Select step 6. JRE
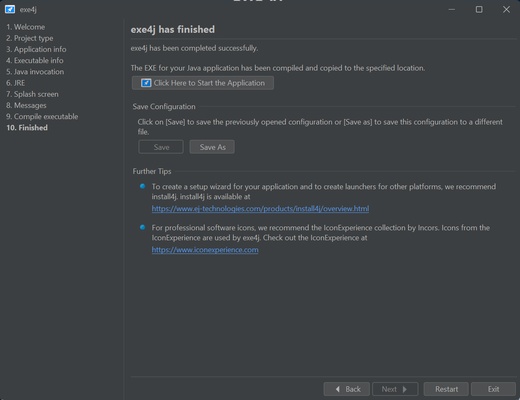The height and width of the screenshot is (400, 520). pyautogui.click(x=16, y=83)
